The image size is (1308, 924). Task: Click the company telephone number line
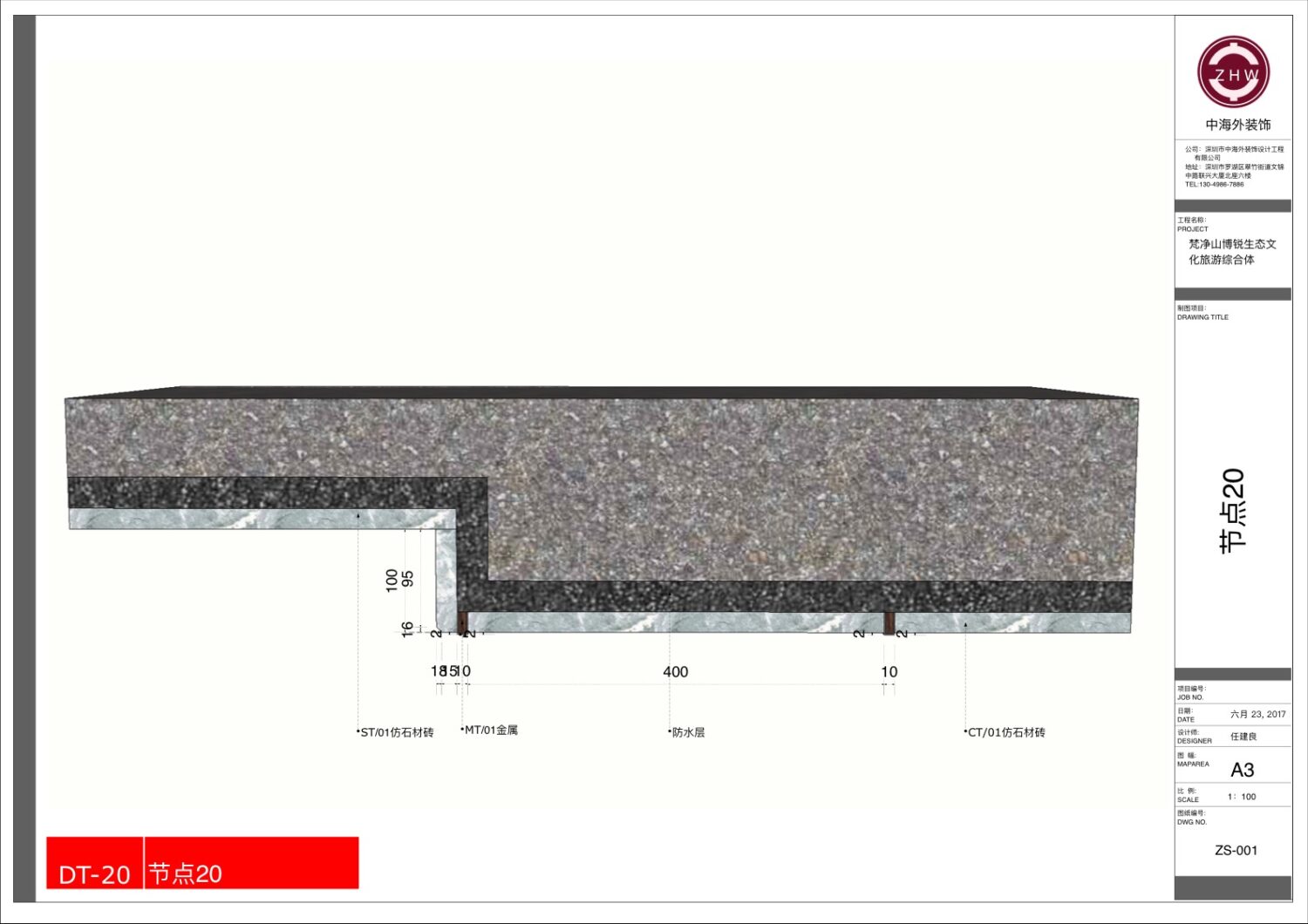coord(1214,184)
